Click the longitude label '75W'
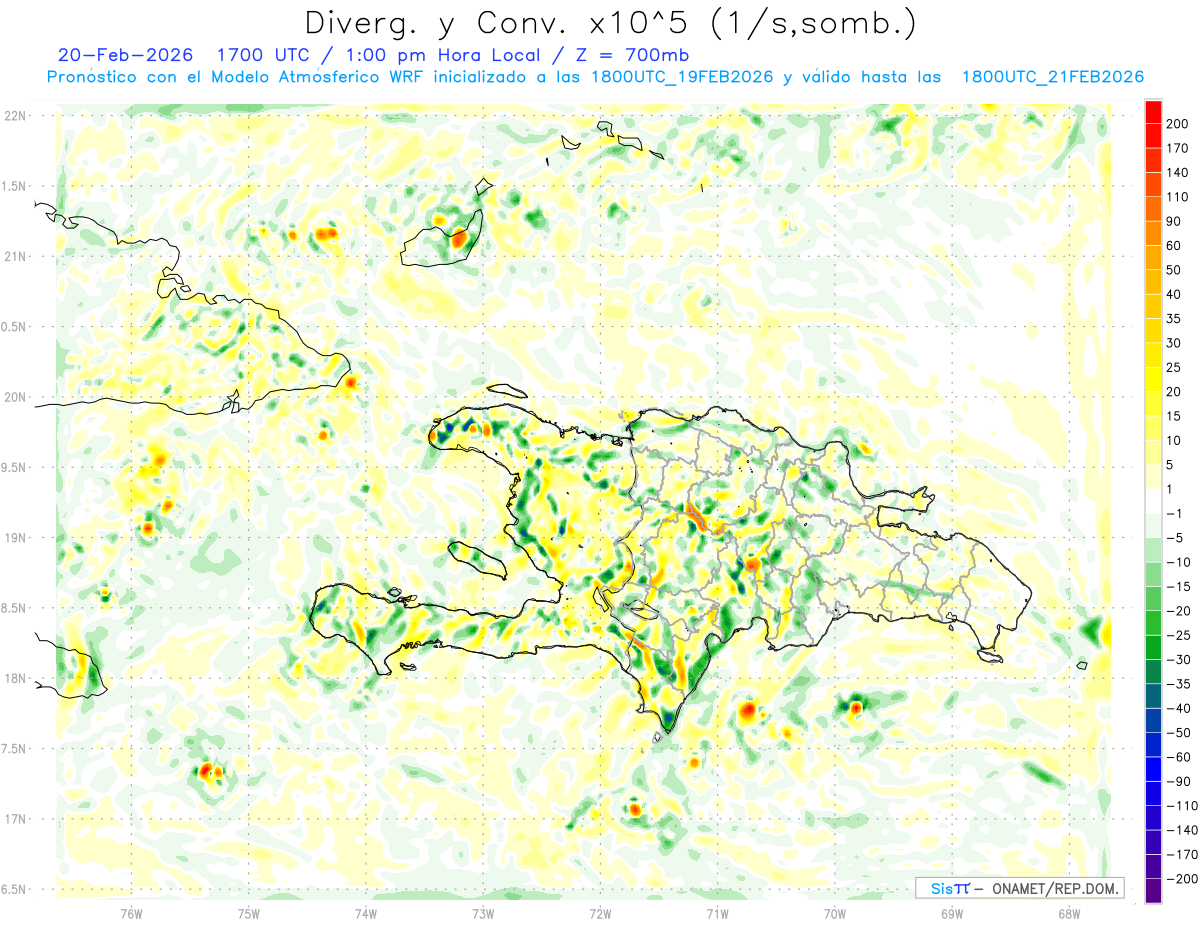Viewport: 1200px width, 927px height. click(x=248, y=913)
